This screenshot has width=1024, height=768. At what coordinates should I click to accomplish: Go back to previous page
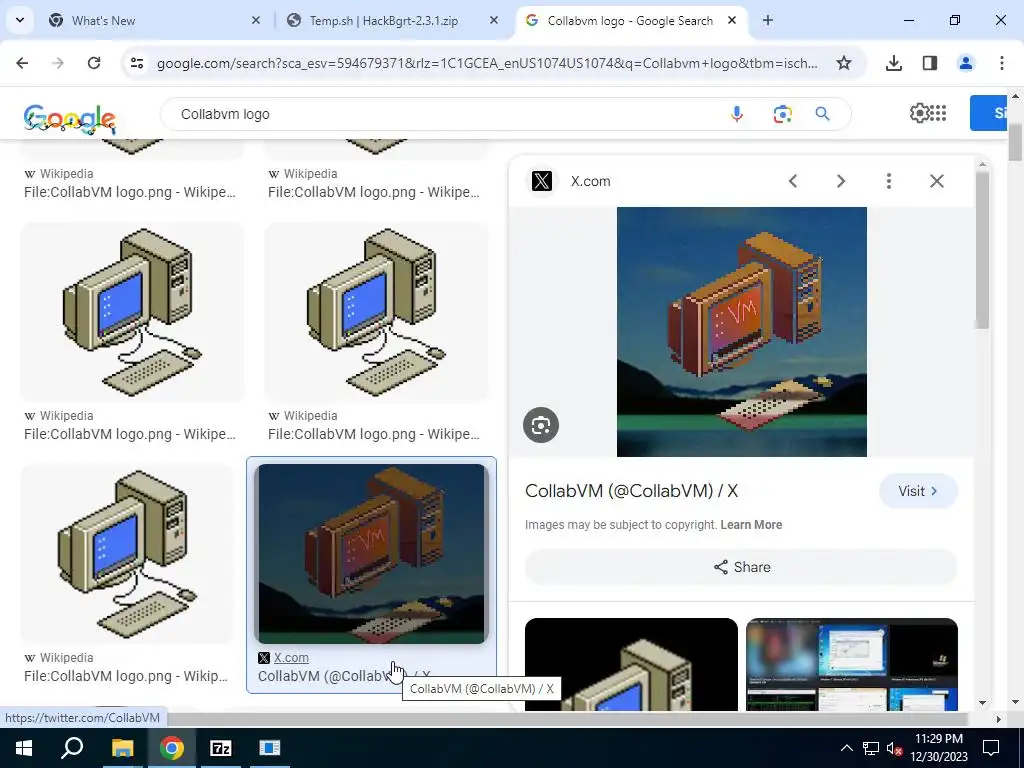tap(22, 63)
